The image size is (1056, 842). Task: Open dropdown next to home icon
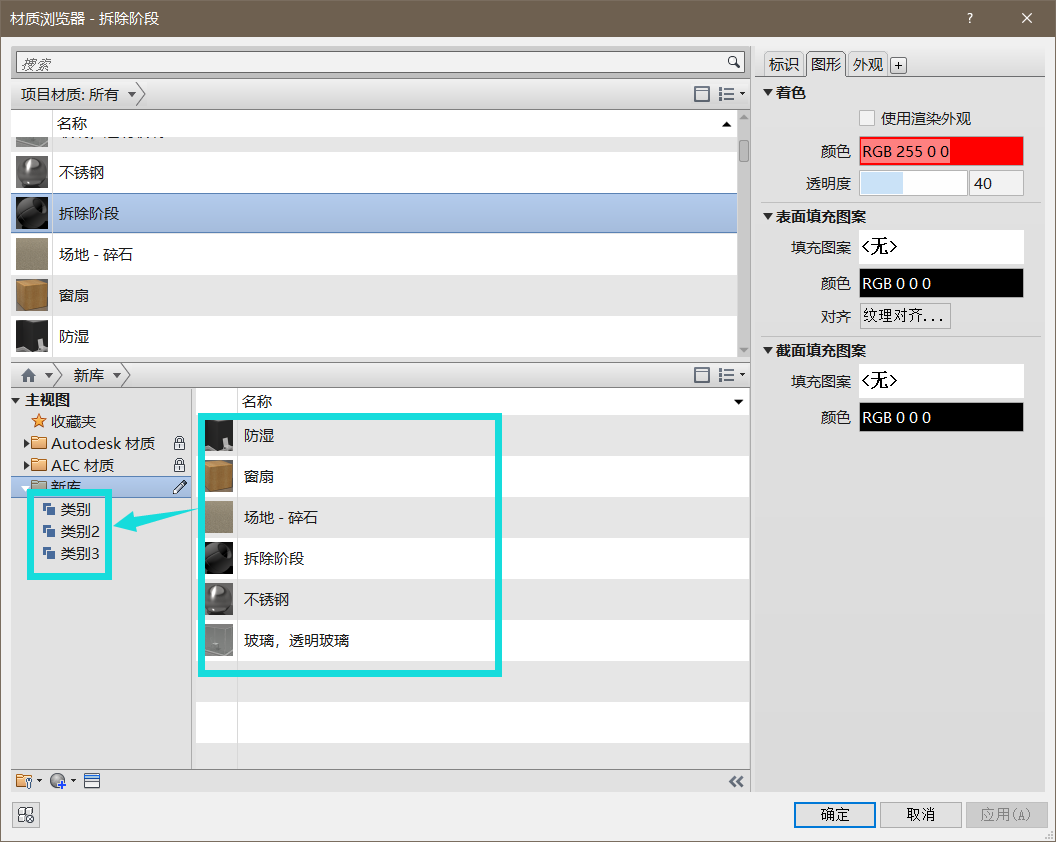click(x=48, y=375)
